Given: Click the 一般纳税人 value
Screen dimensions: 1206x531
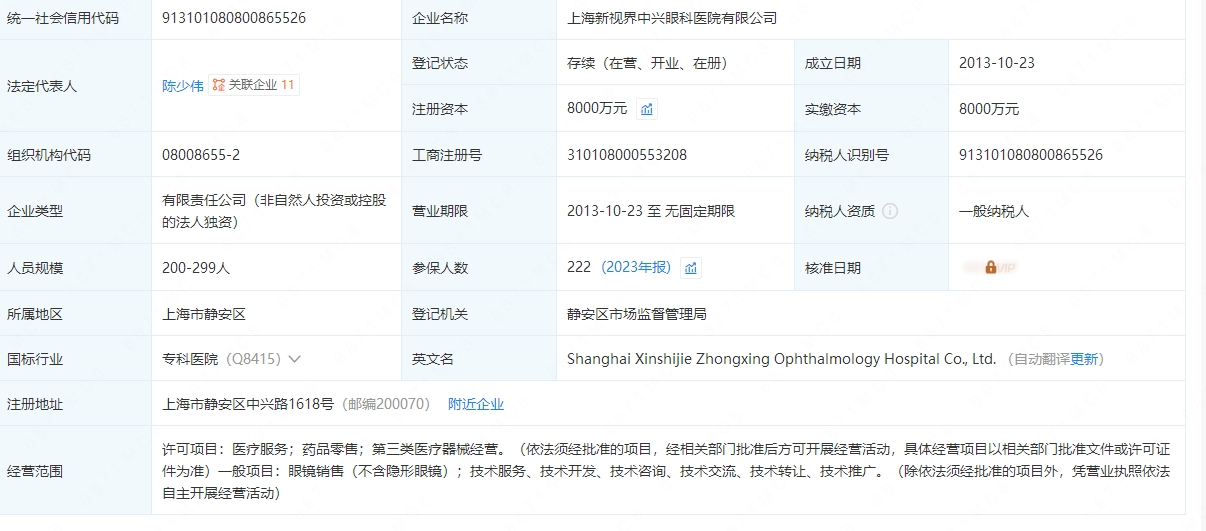Looking at the screenshot, I should [x=994, y=211].
